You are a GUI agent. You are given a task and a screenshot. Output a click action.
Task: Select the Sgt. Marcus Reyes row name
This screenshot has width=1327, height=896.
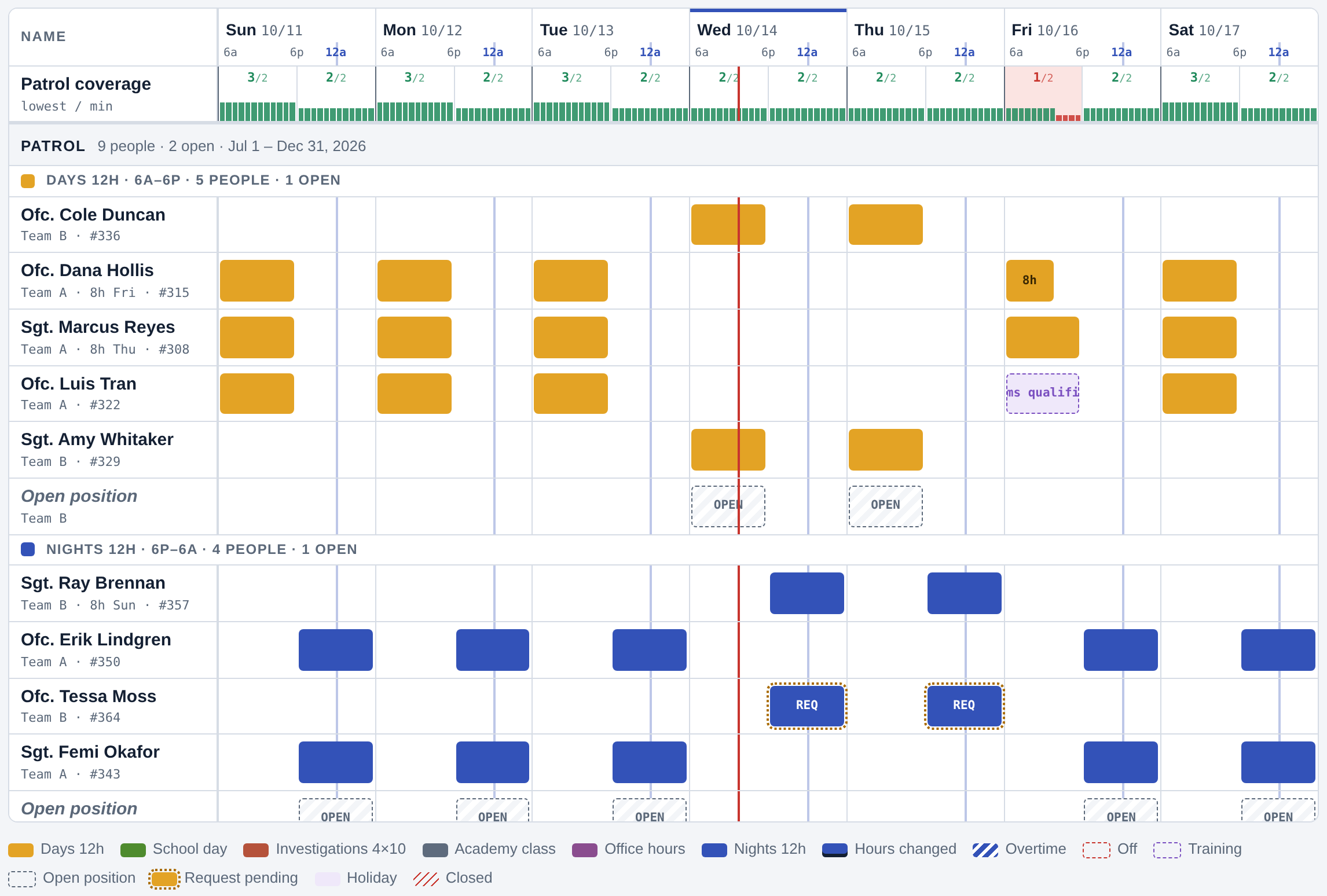[x=98, y=327]
